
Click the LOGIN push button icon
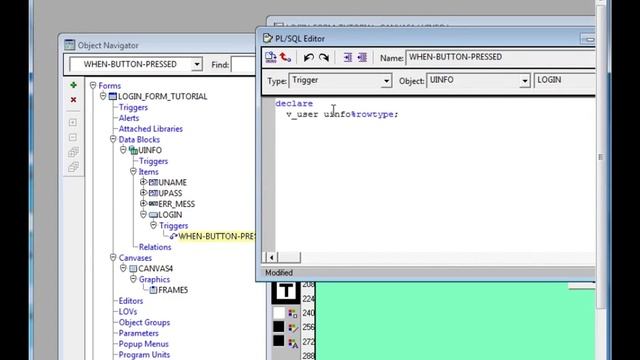153,215
